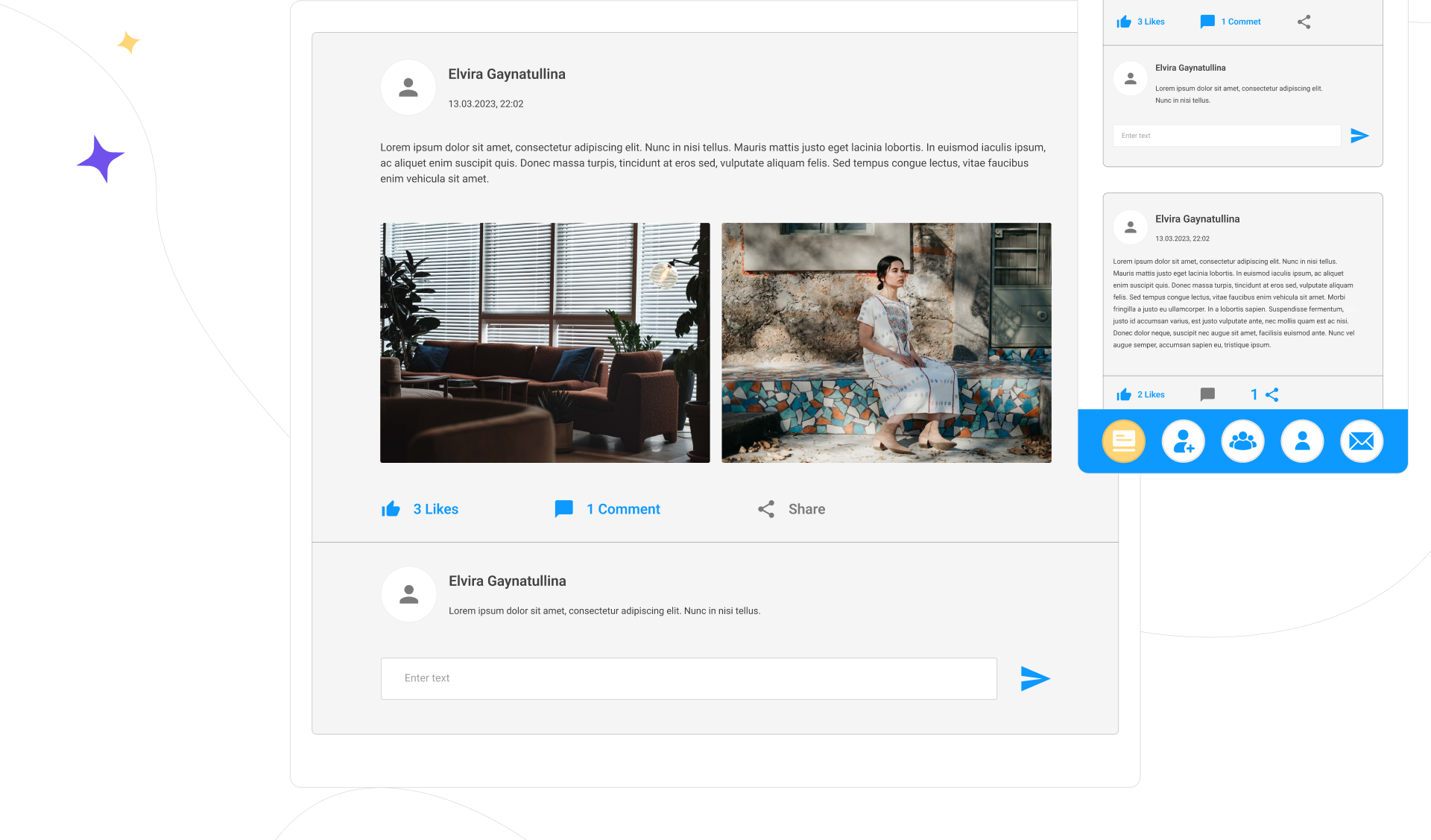Open the add friend icon in bottom bar

pyautogui.click(x=1183, y=441)
